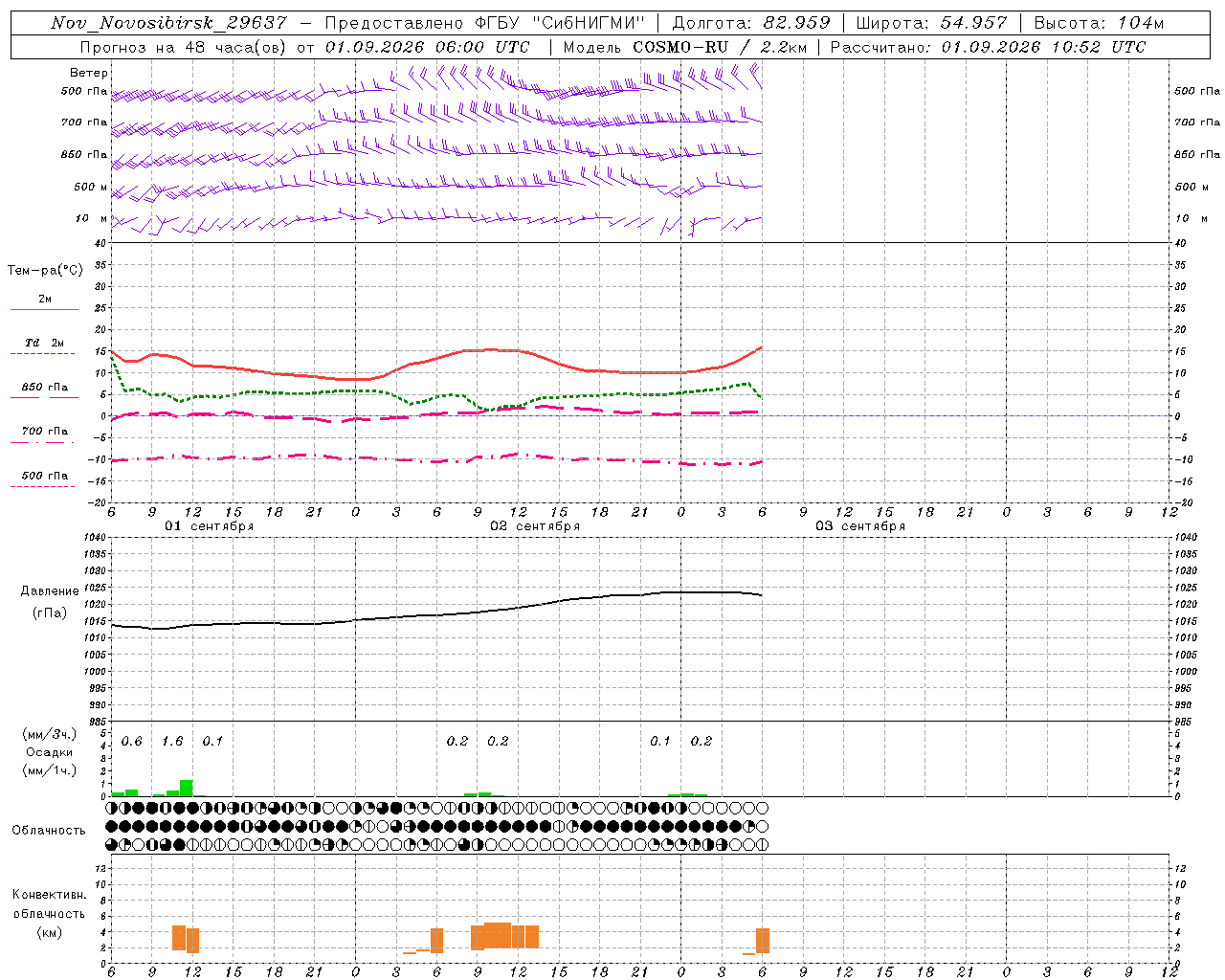Viewport: 1225px width, 980px height.
Task: Click the Долгота: 82.959 header field
Action: click(x=751, y=23)
